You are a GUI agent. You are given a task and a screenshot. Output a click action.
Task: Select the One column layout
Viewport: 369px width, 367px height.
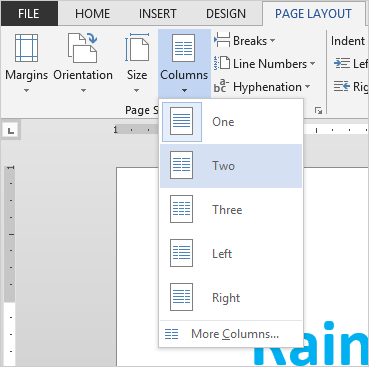click(x=231, y=122)
